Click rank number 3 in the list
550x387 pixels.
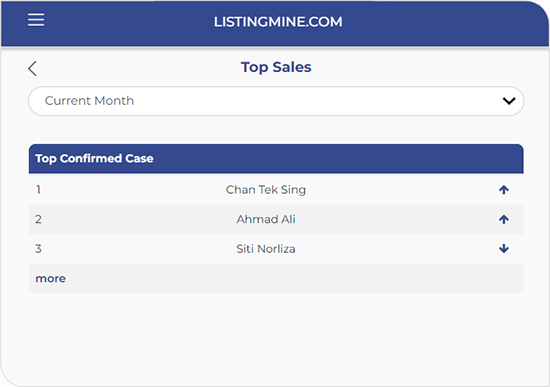[x=38, y=249]
